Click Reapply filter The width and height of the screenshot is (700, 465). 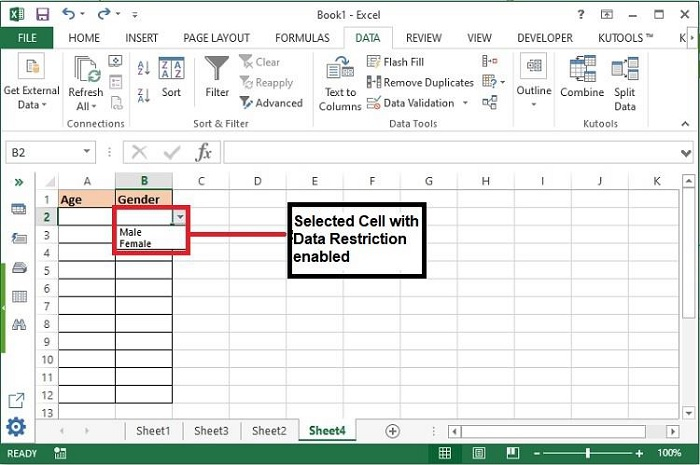point(266,83)
